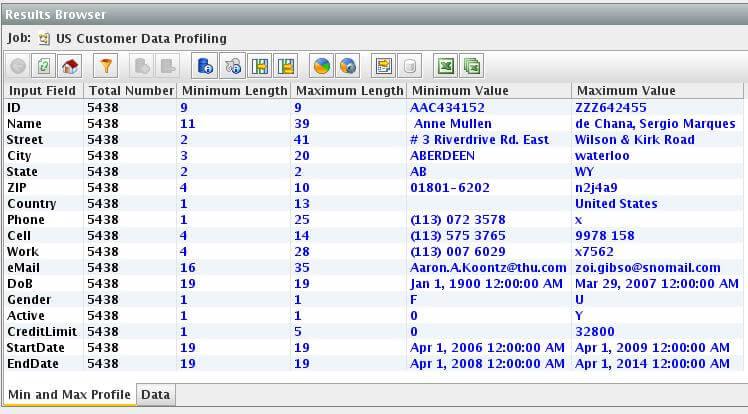Click the pie chart icon

point(322,66)
